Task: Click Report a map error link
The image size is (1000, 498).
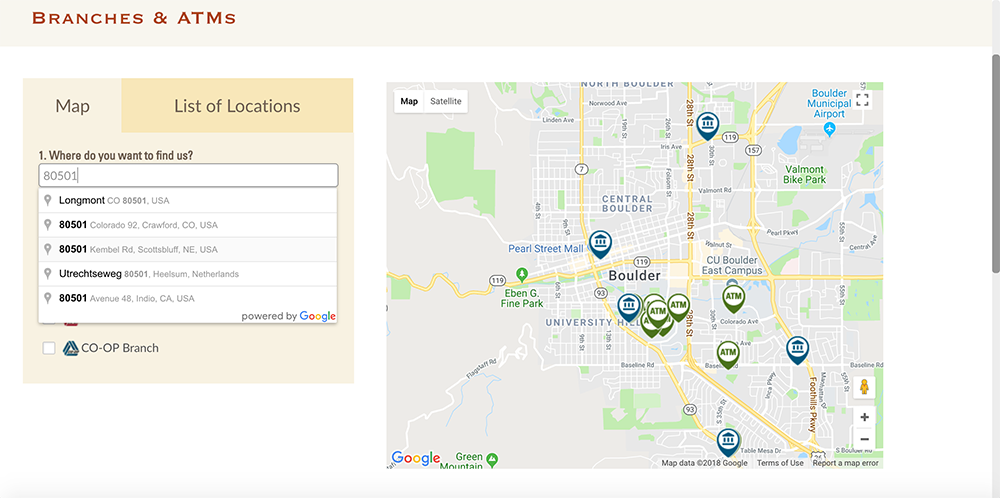Action: click(x=846, y=464)
